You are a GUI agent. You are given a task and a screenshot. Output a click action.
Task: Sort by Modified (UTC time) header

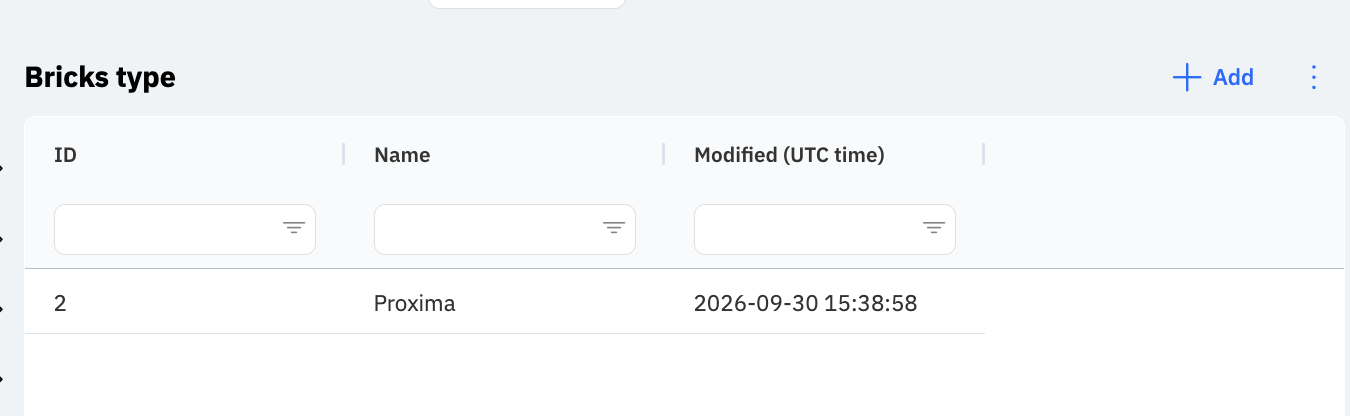point(789,155)
